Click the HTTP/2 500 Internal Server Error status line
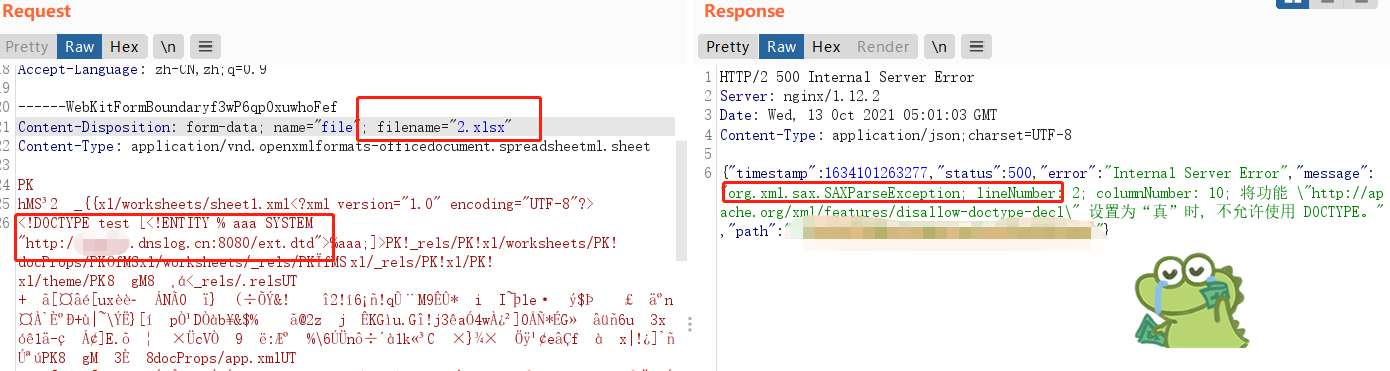Viewport: 1390px width, 371px height. (847, 77)
